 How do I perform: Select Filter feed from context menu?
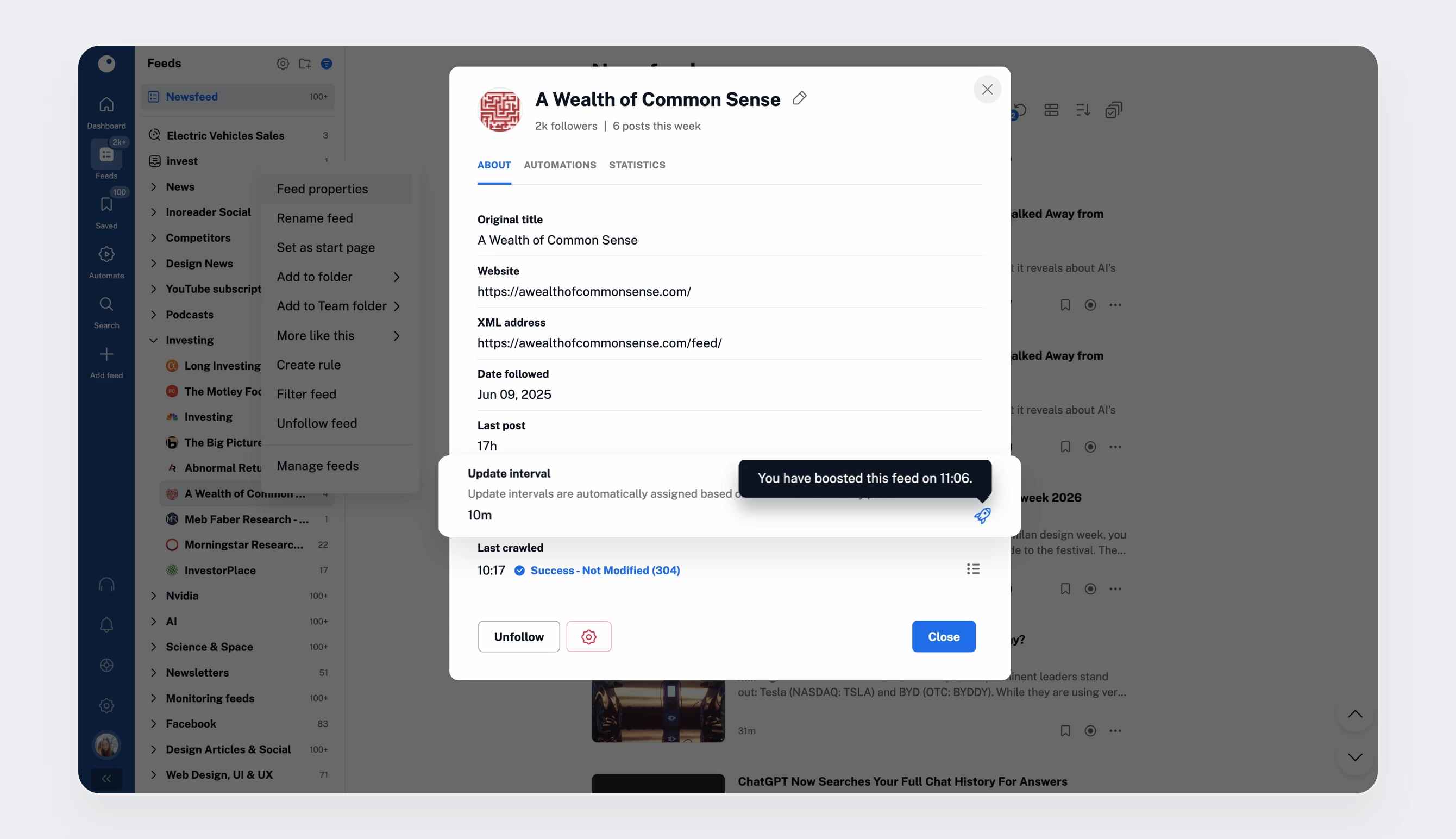[306, 393]
